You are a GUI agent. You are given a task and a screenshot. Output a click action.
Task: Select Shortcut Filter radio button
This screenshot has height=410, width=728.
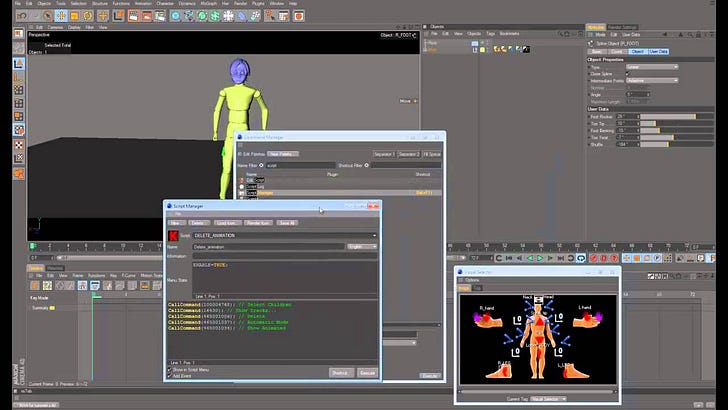coord(367,165)
